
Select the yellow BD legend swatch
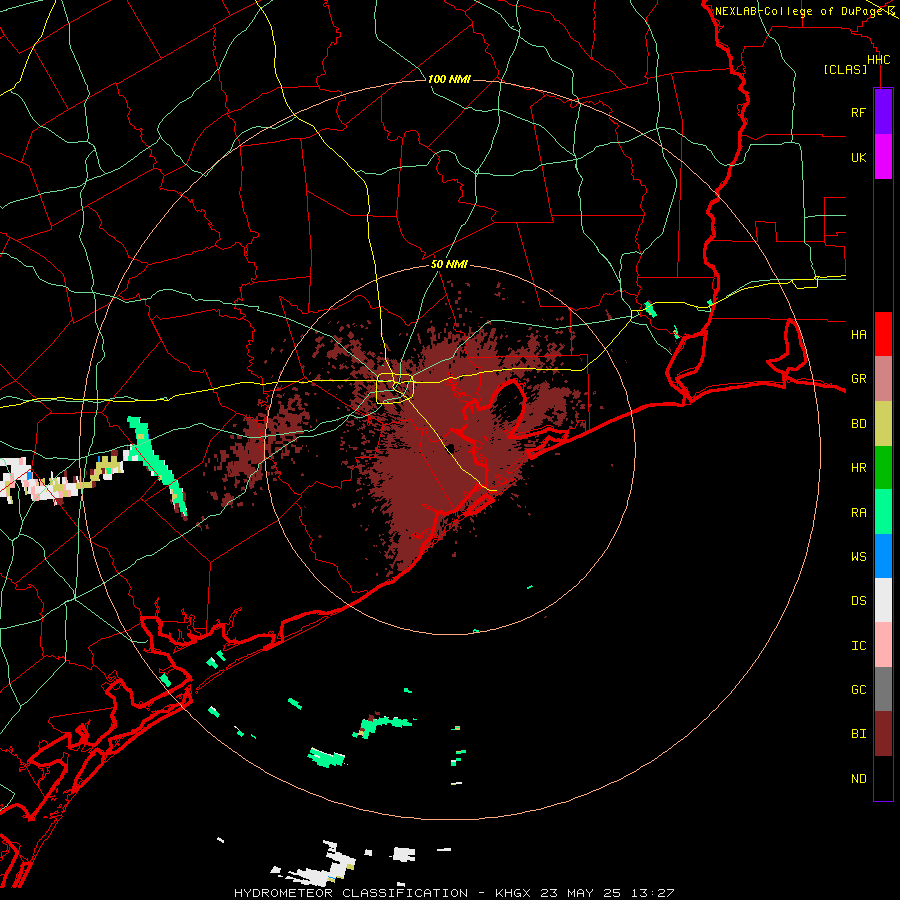[x=883, y=424]
